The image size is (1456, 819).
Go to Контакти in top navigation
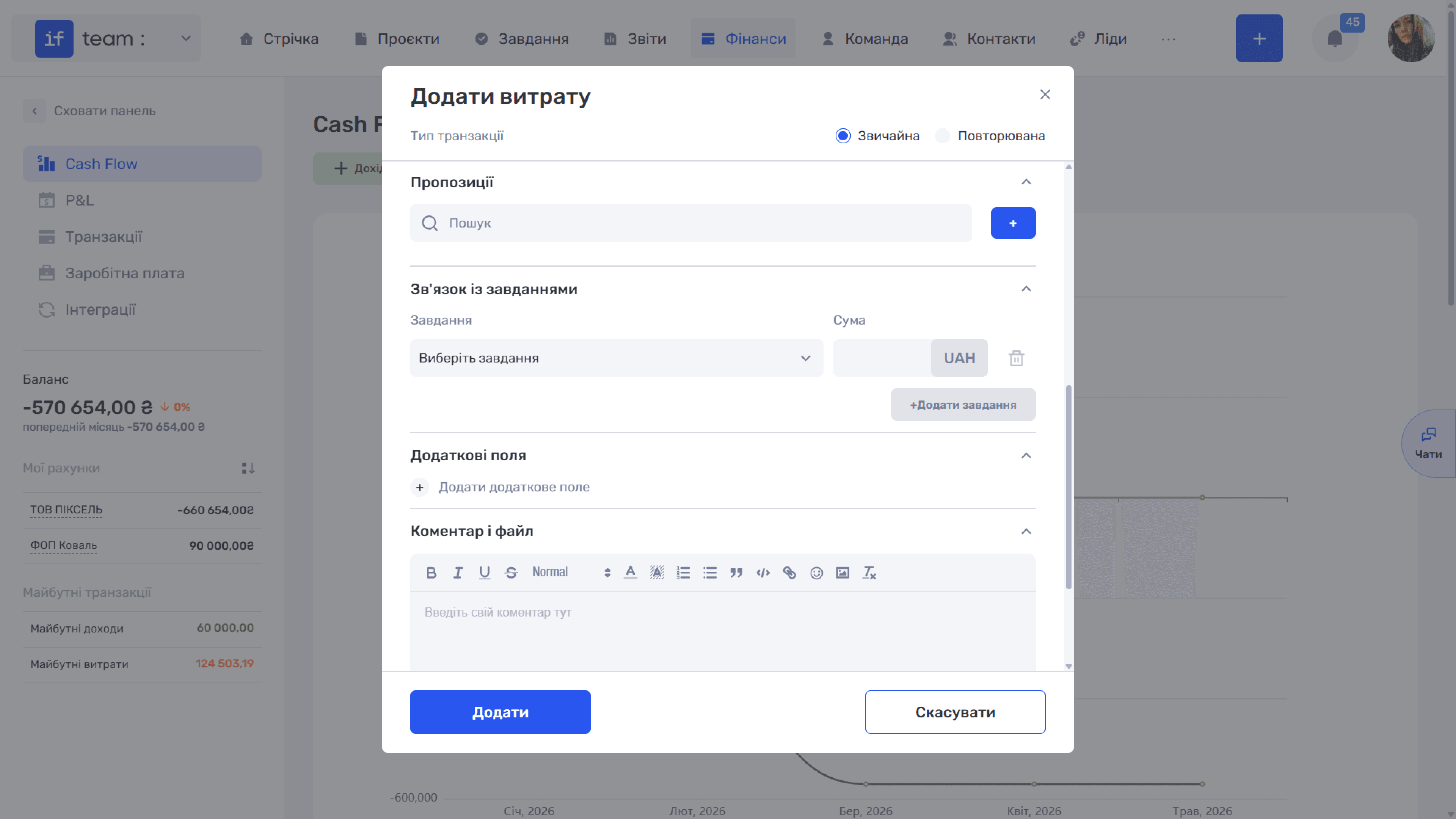coord(989,38)
